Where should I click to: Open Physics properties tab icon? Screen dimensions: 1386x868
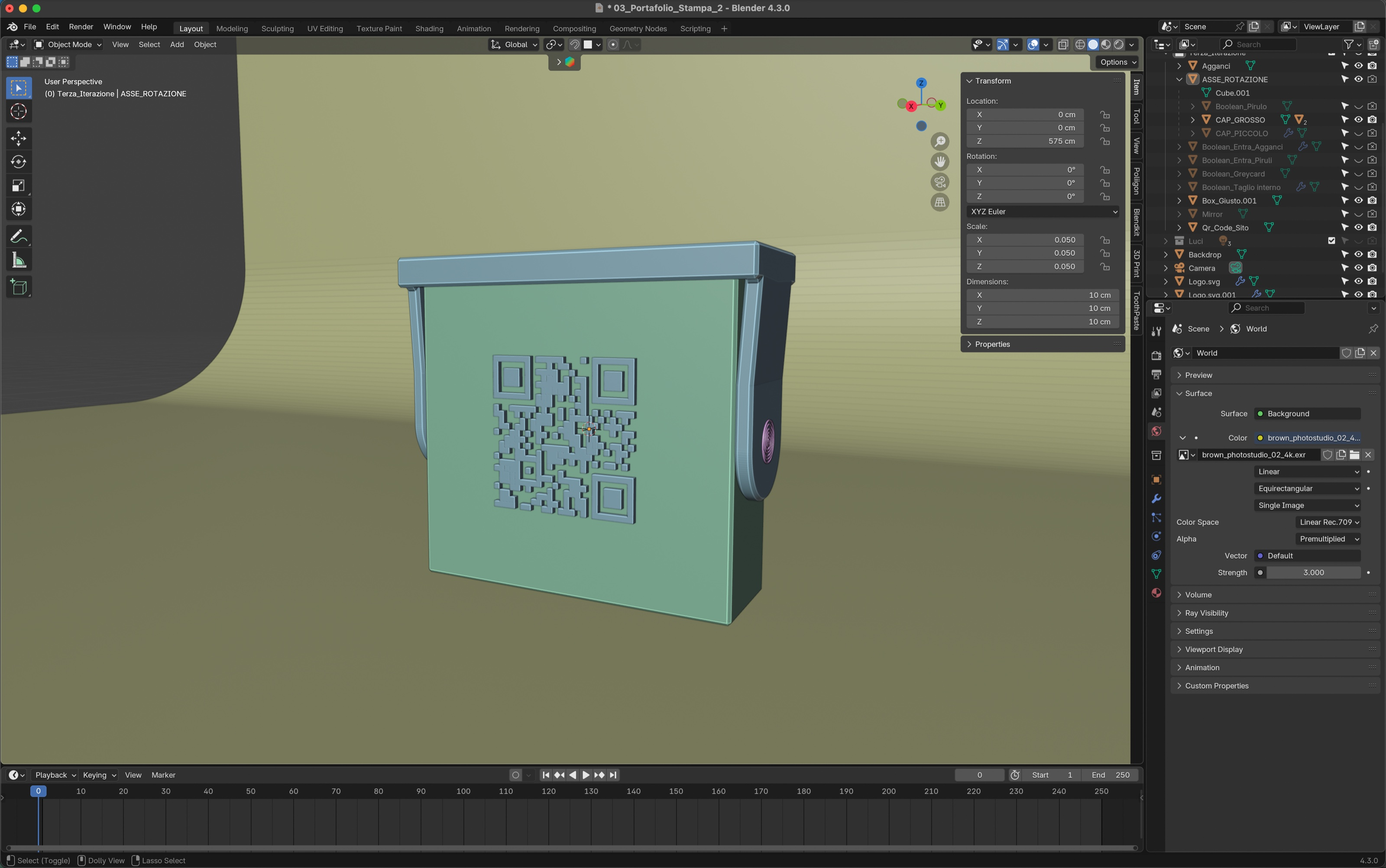(1156, 536)
